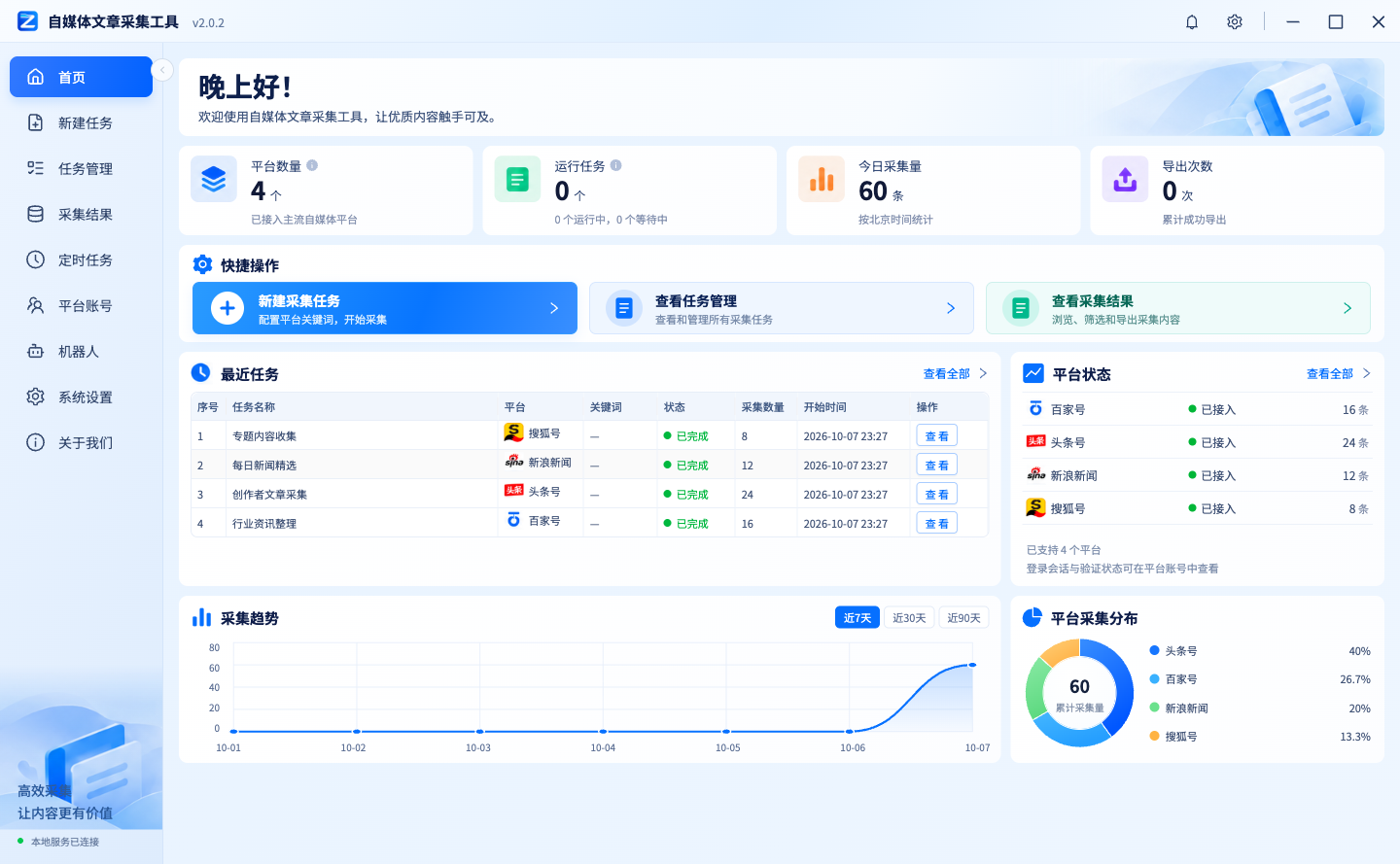Click the 百家号 row in 平台状态
Screen dimensions: 1400x864
coord(1198,409)
